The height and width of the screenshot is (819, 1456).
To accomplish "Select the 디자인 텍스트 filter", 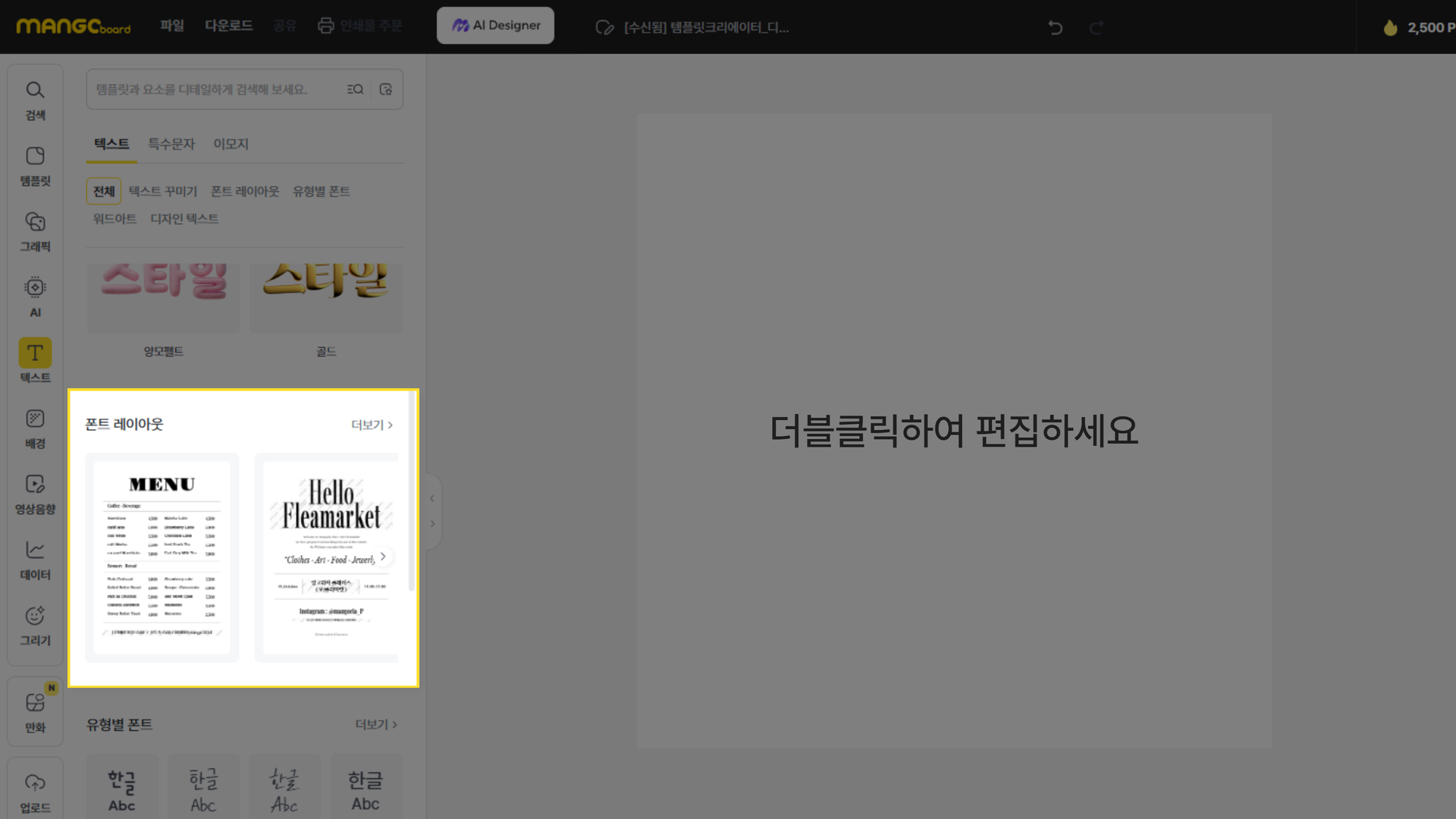I will click(x=184, y=218).
